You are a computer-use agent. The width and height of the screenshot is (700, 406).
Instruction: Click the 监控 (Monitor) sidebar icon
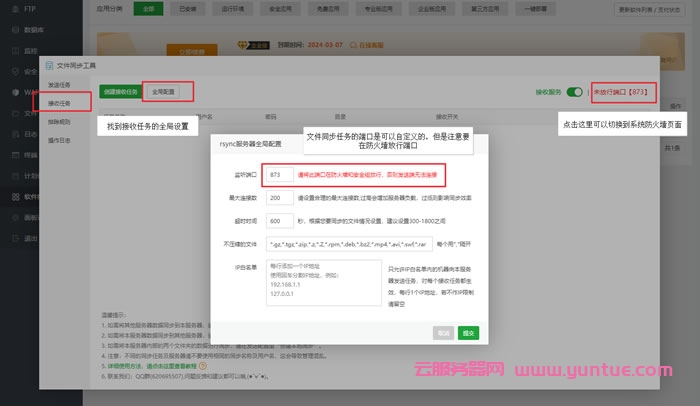tap(10, 49)
